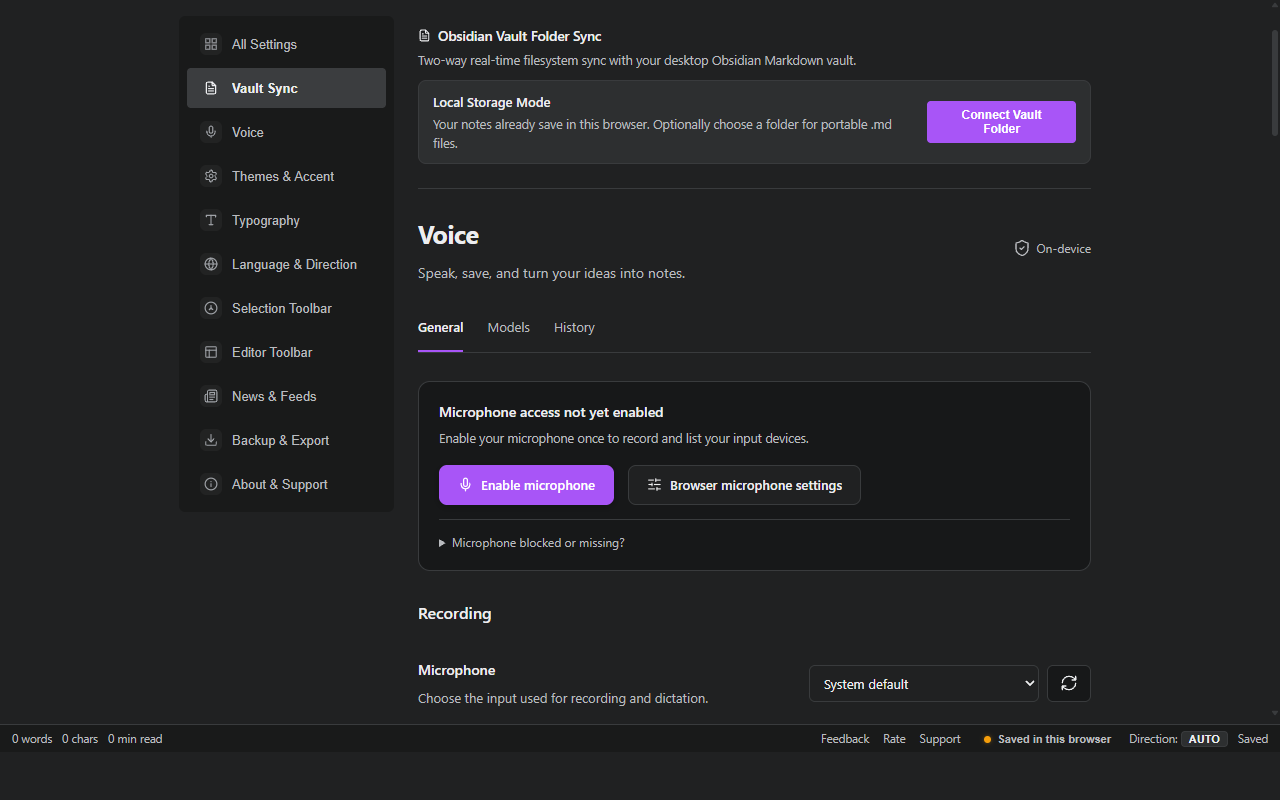Open the Feedback link in status bar
Viewport: 1280px width, 800px height.
(x=845, y=739)
